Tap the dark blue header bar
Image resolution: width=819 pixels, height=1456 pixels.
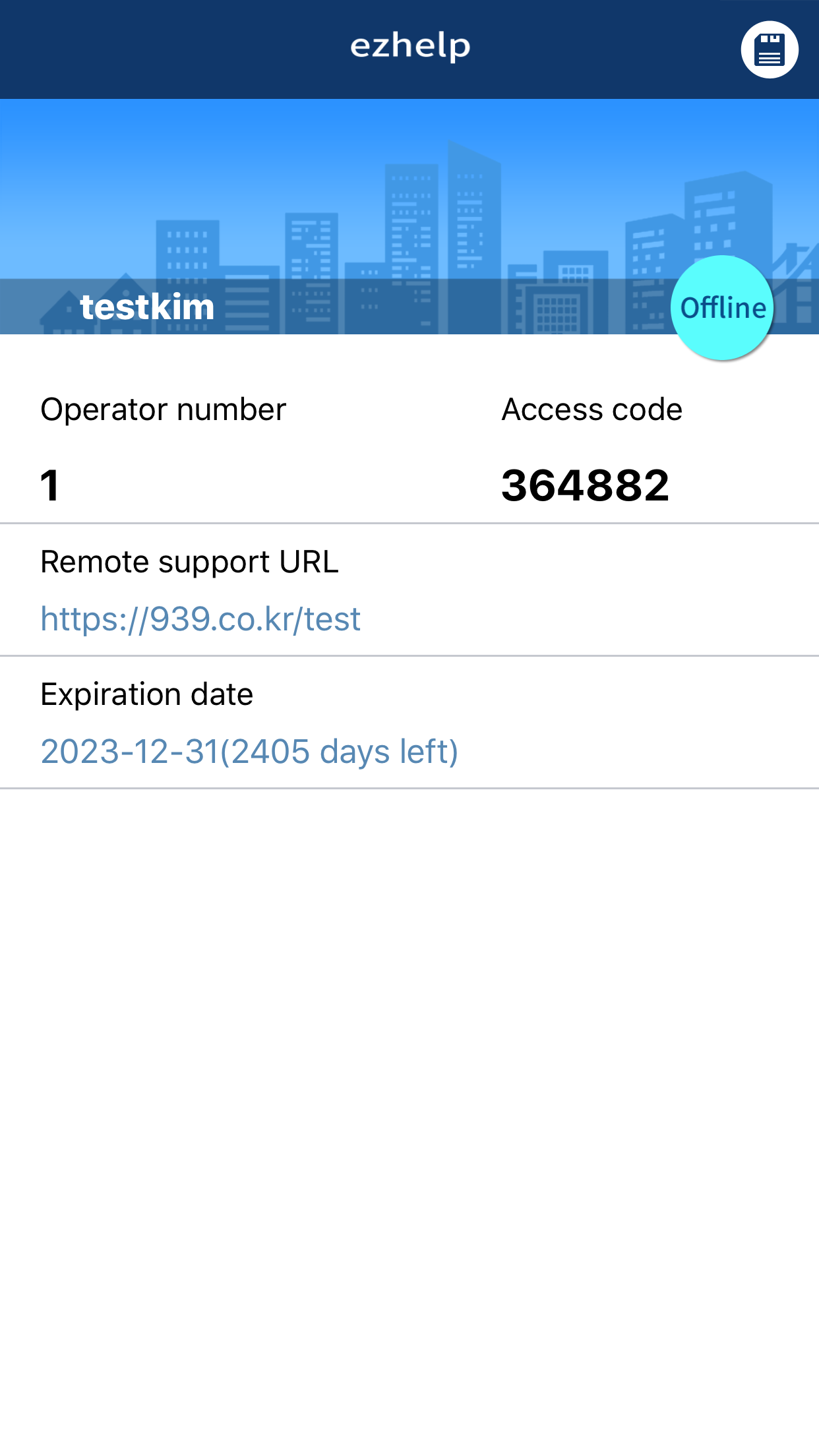409,49
